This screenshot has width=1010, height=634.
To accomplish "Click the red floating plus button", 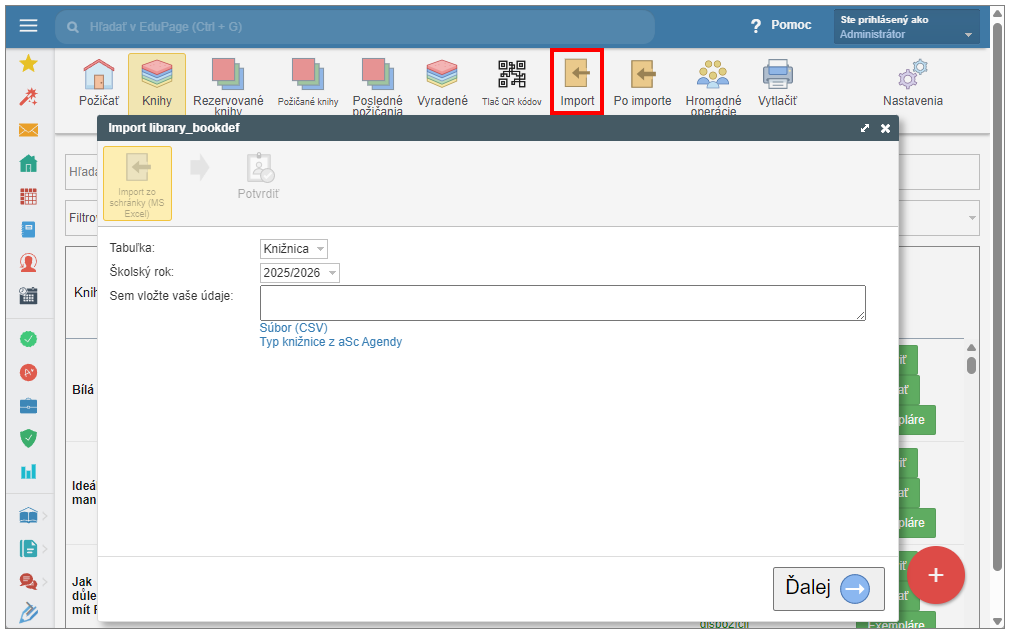I will click(935, 575).
